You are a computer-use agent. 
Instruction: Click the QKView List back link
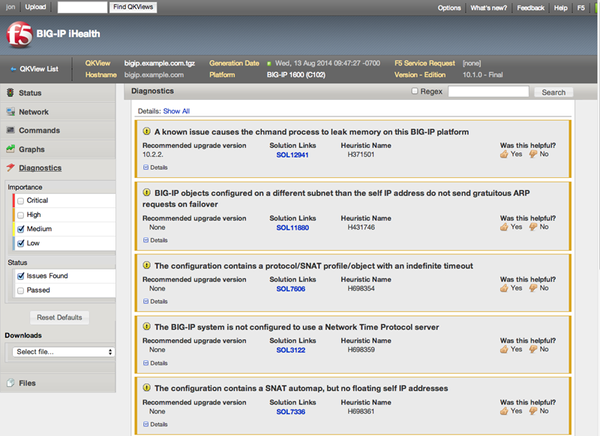38,69
